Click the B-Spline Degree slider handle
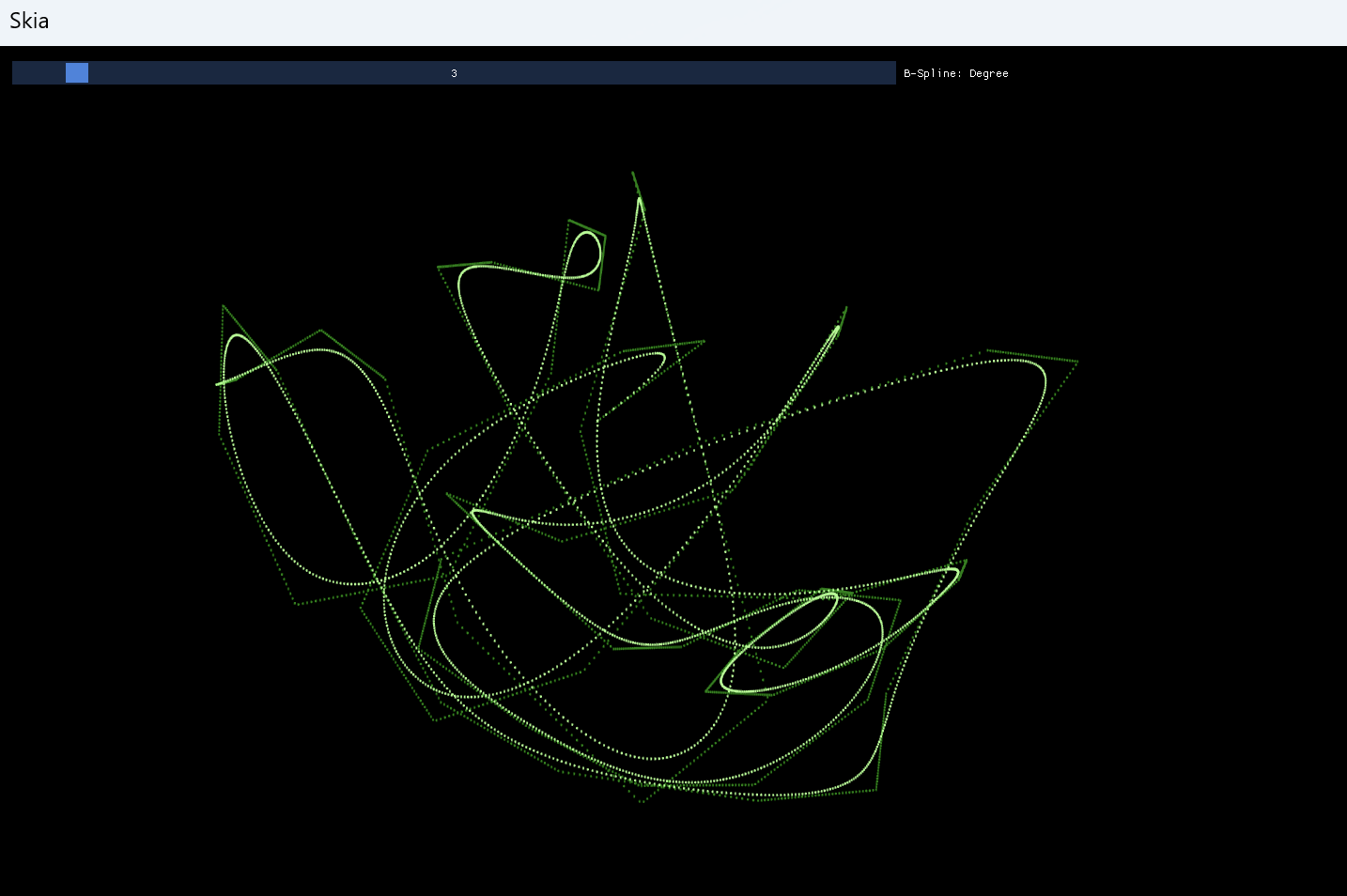 pyautogui.click(x=77, y=73)
